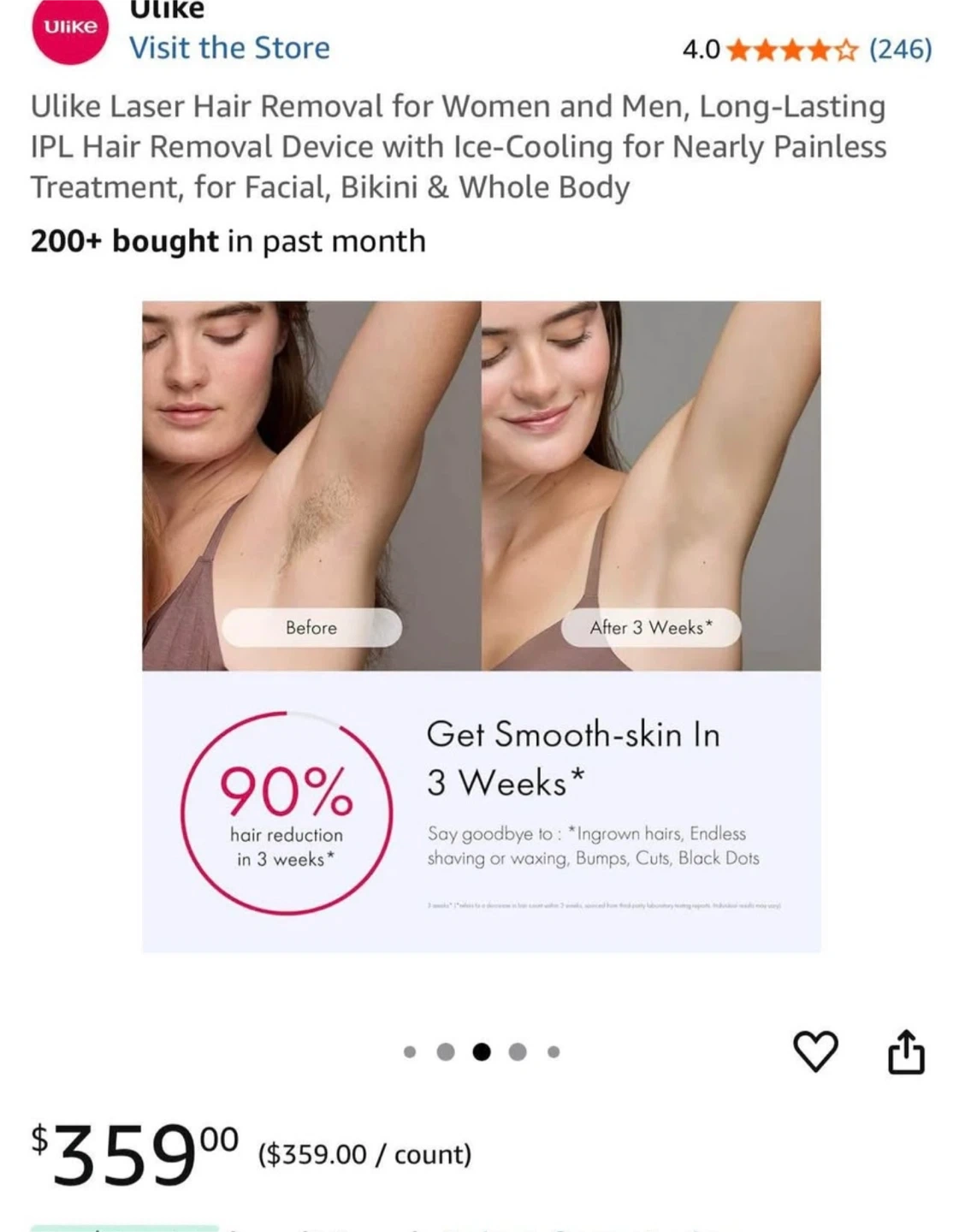Tap the $359.00 price
The width and height of the screenshot is (965, 1232).
[135, 1156]
